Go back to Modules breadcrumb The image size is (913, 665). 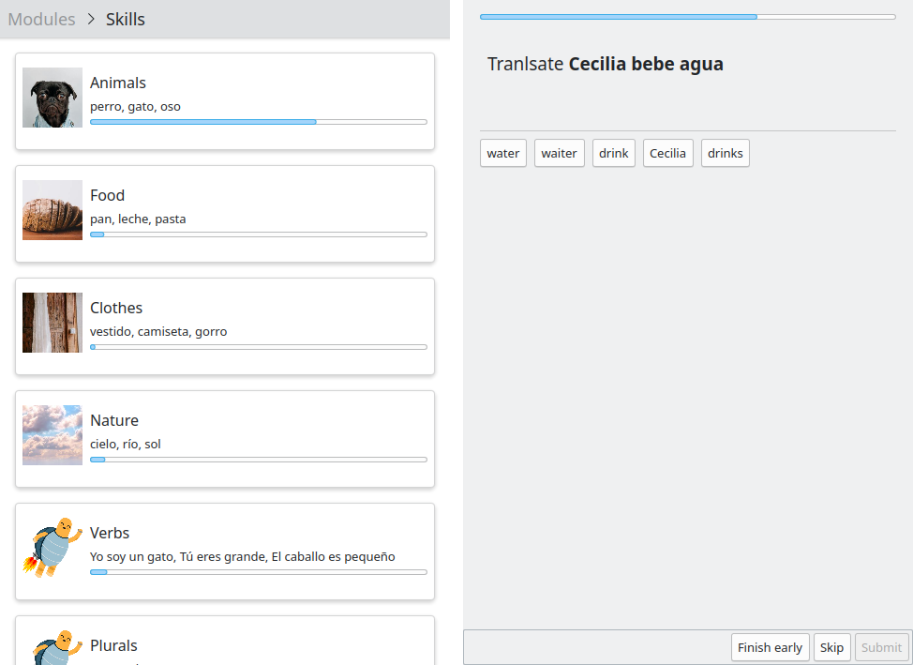(42, 19)
